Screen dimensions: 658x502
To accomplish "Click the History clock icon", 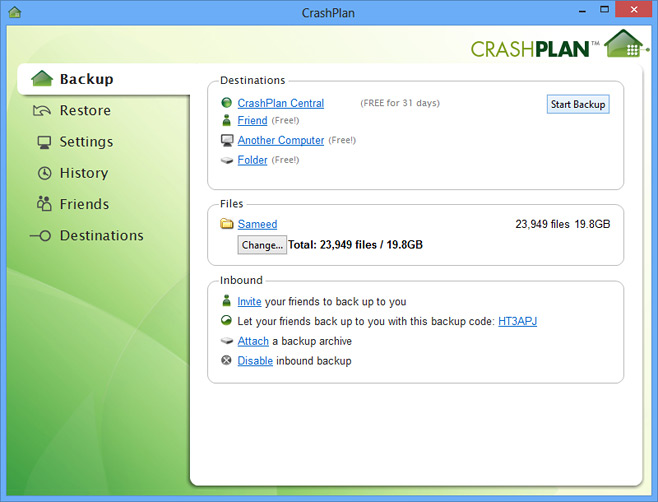I will click(x=44, y=173).
